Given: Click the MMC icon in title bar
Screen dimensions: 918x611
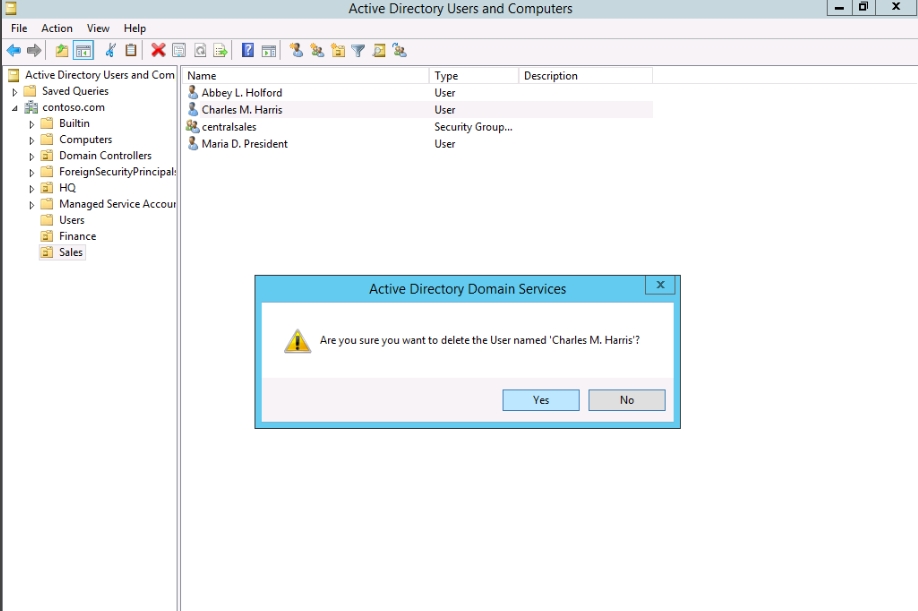Looking at the screenshot, I should (10, 8).
